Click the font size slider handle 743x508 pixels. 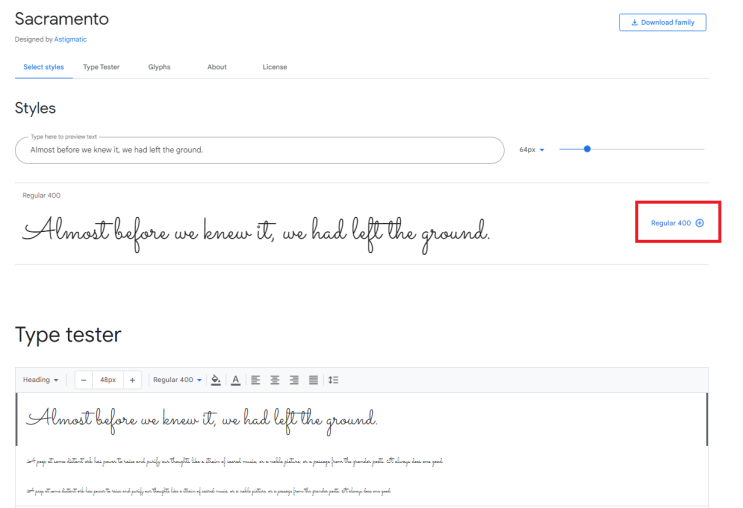tap(587, 149)
